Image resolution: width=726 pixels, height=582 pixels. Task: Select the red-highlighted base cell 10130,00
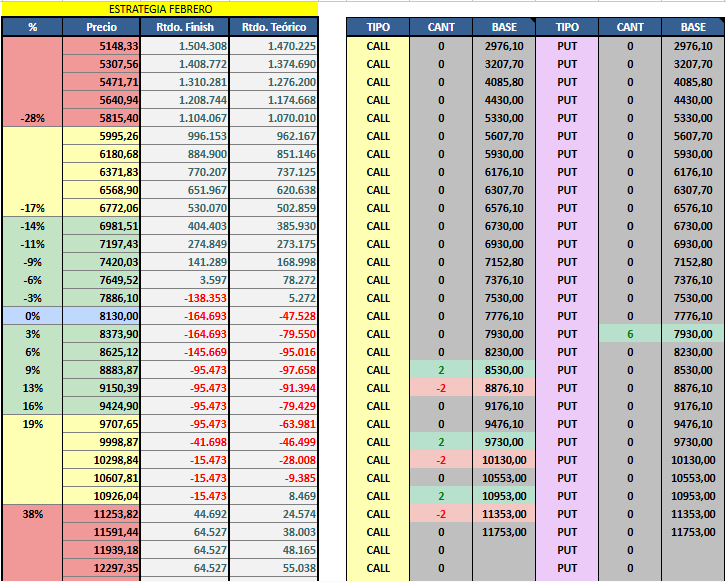[504, 460]
